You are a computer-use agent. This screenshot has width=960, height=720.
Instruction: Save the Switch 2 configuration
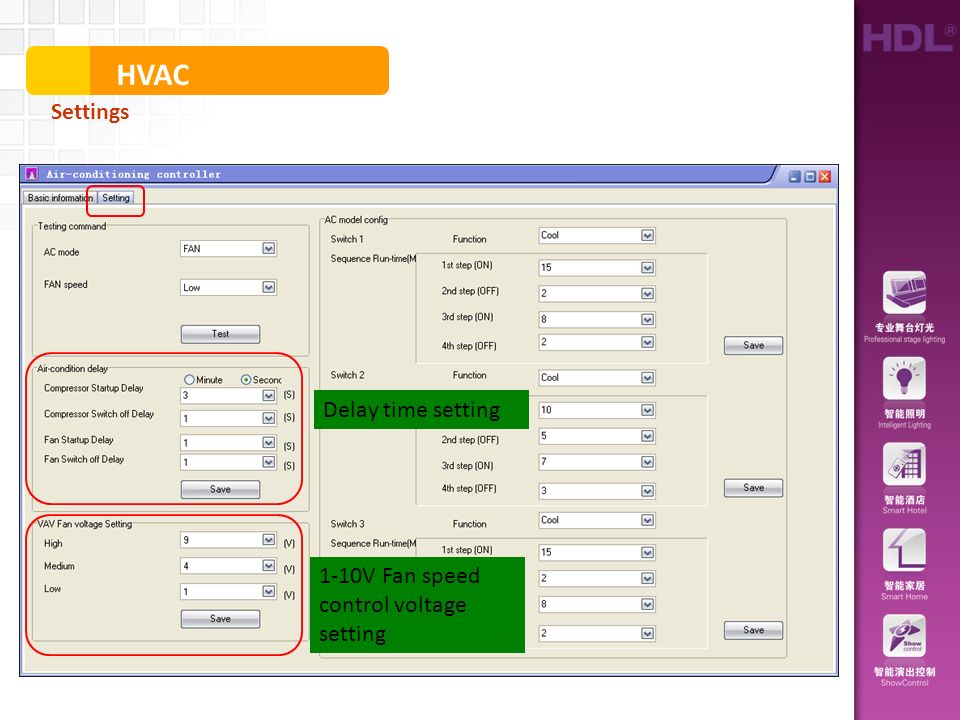[x=753, y=488]
